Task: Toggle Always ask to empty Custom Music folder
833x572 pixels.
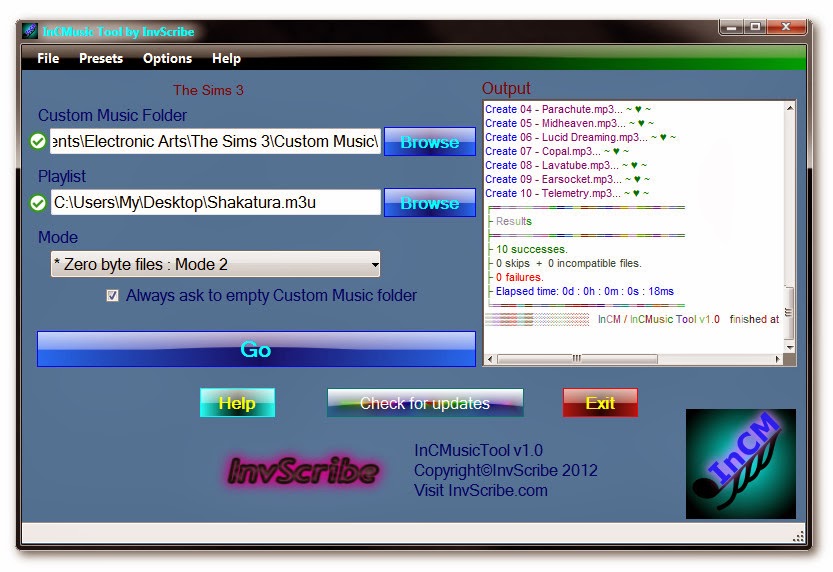Action: point(113,295)
